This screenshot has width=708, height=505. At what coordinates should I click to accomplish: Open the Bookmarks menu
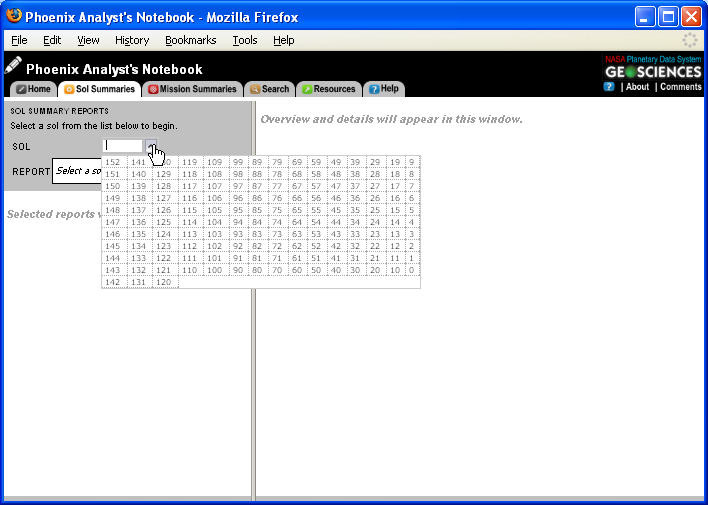(x=190, y=40)
